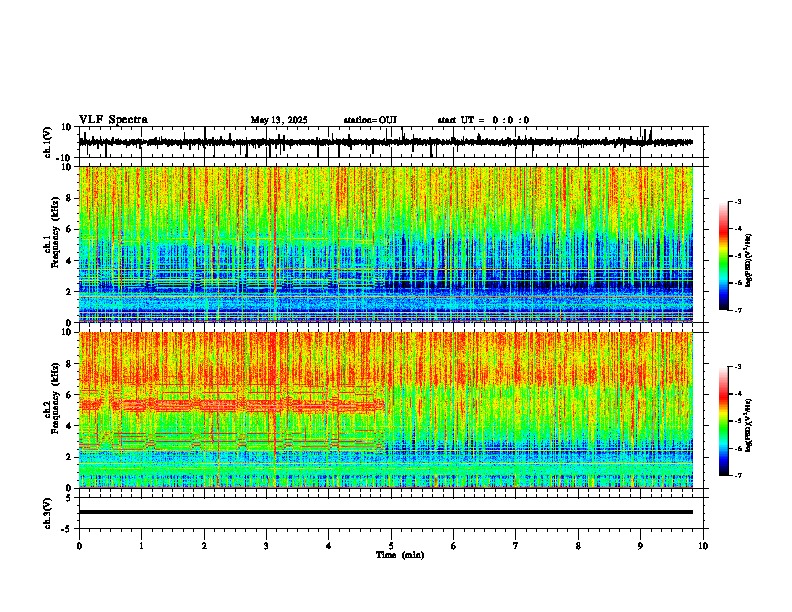Click the "8" tick on ch.1 frequency axis

[x=70, y=198]
